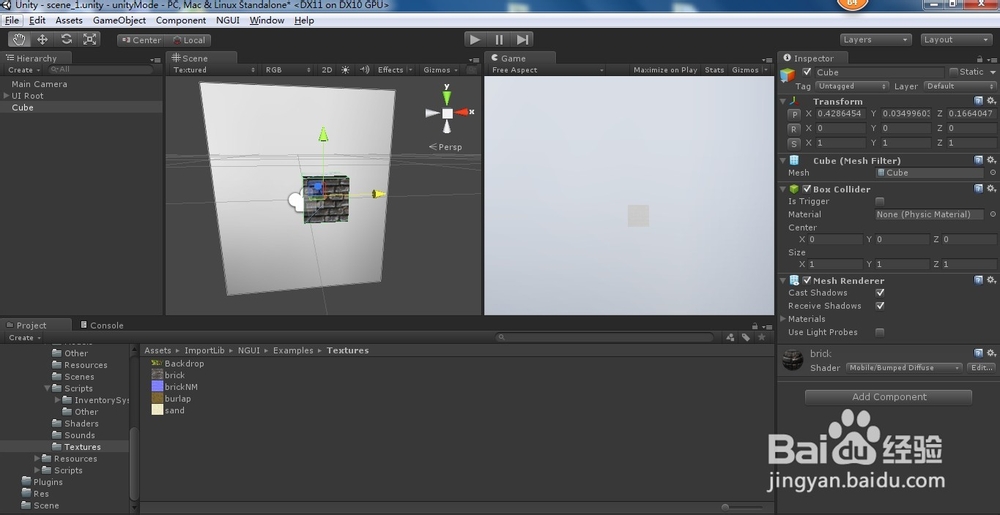Enable the Static checkbox
The width and height of the screenshot is (1000, 515).
pos(954,72)
